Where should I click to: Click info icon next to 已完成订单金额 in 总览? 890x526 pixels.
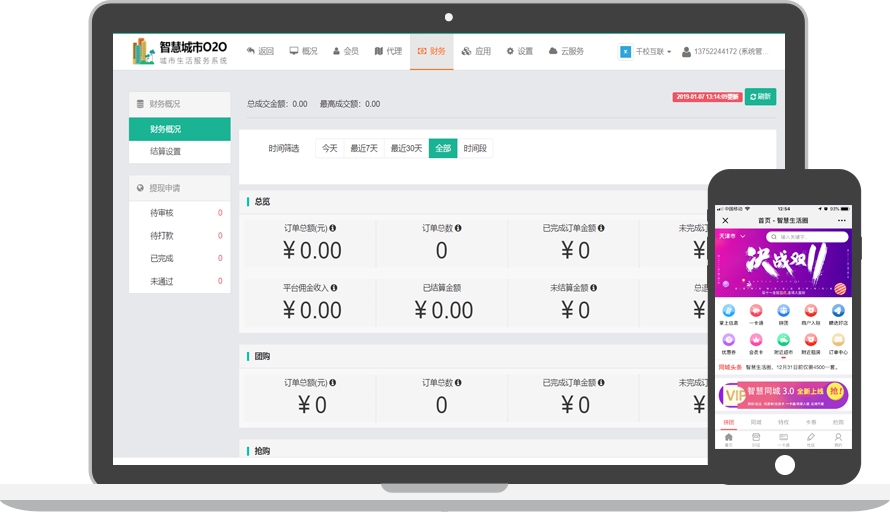[601, 228]
